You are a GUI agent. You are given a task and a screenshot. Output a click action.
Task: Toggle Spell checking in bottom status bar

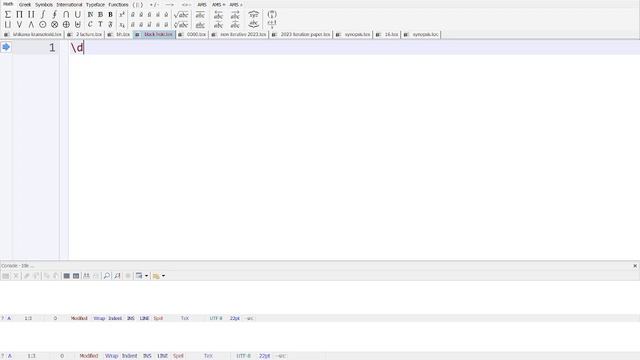tap(178, 356)
